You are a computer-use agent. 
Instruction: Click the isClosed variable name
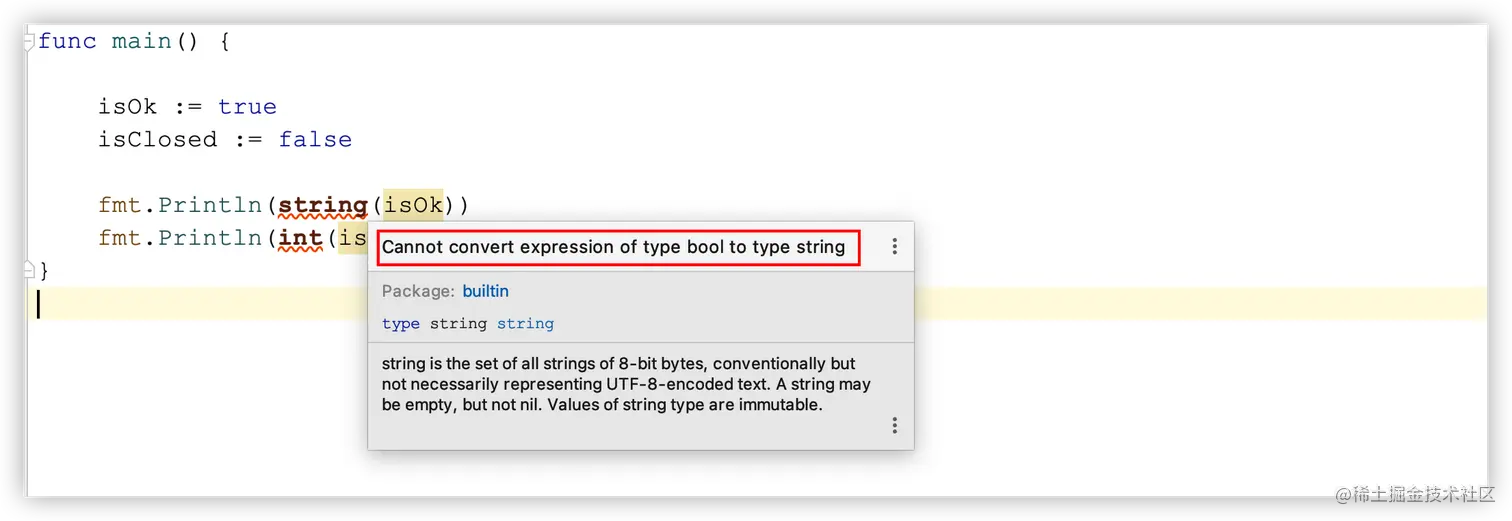[157, 140]
